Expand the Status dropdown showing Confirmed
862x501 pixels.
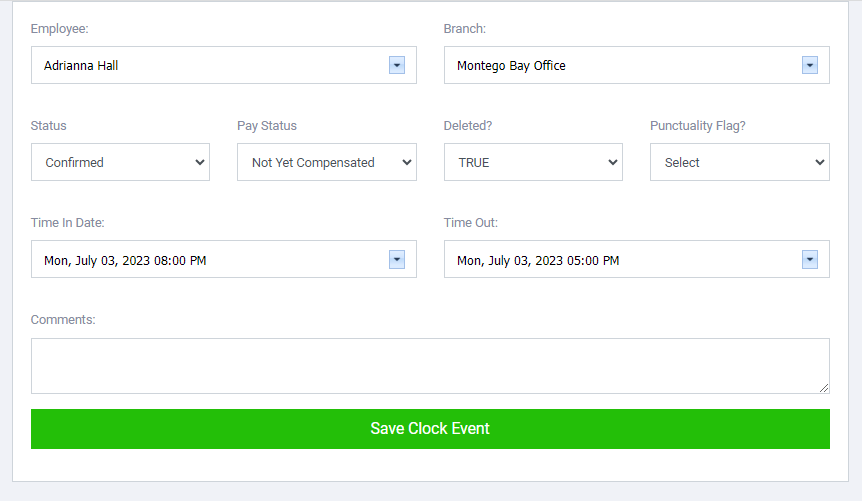point(120,162)
